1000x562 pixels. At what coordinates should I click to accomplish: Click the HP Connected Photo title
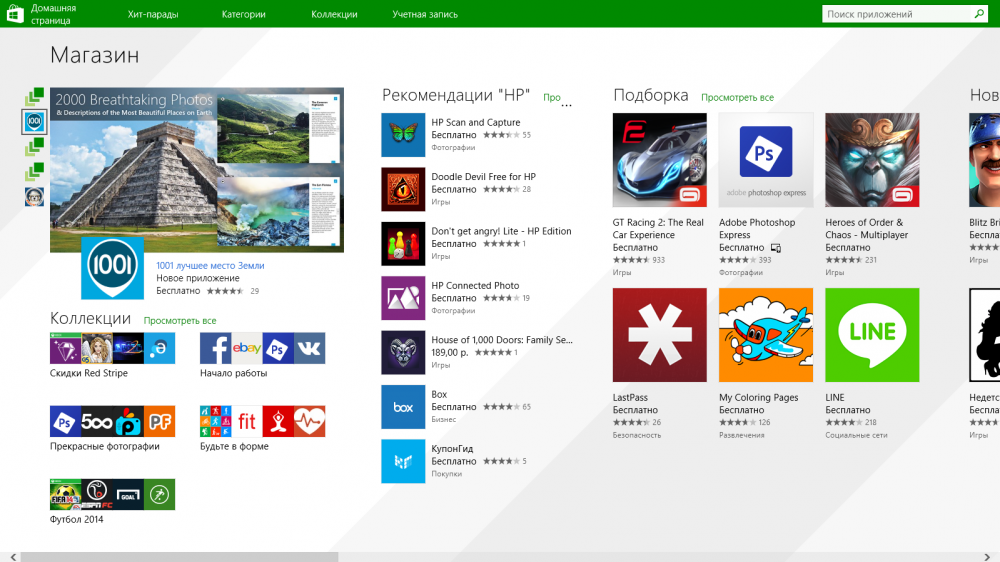tap(475, 286)
